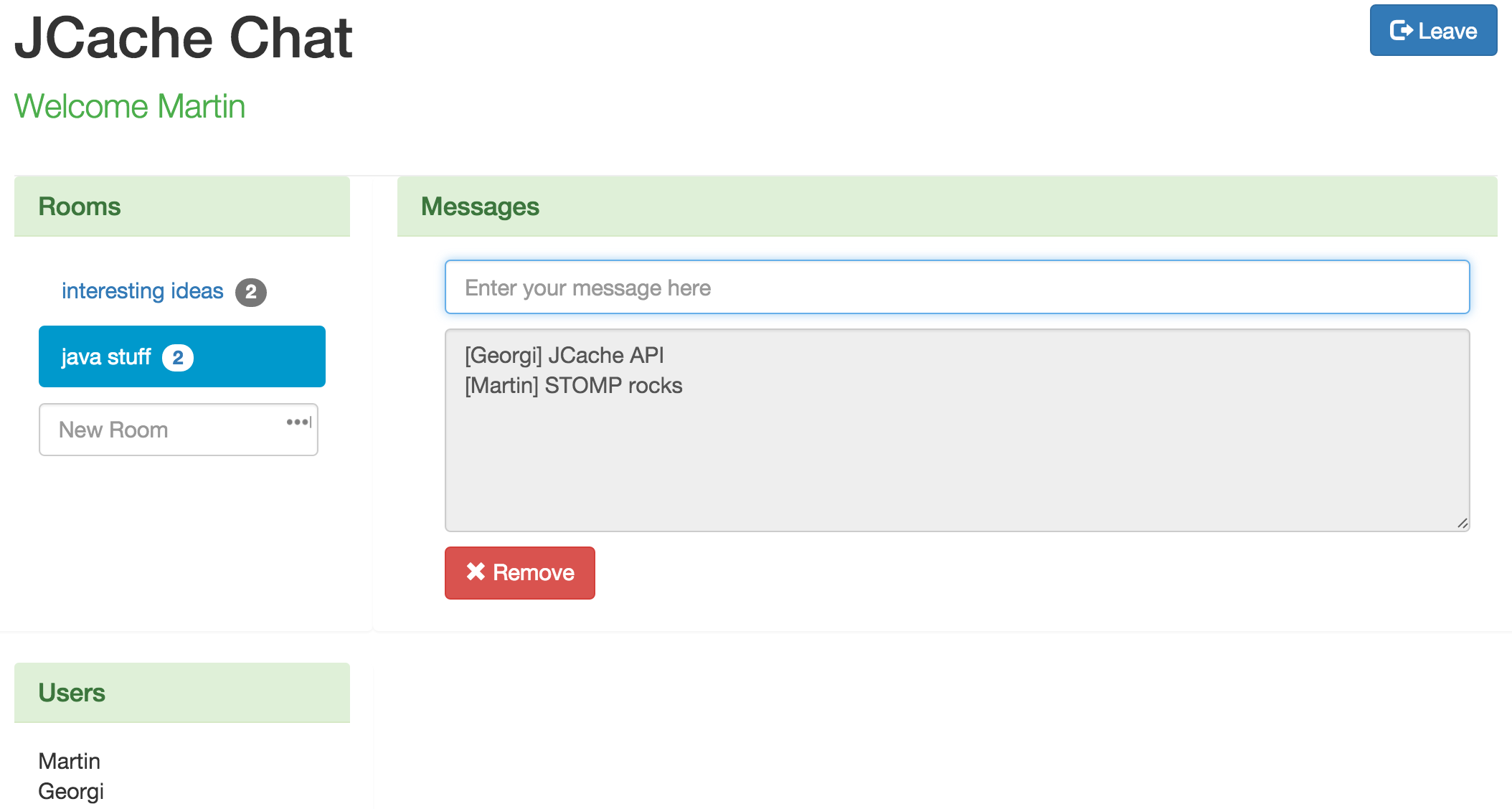Click the textarea resize handle corner
1512x809 pixels.
1463,524
